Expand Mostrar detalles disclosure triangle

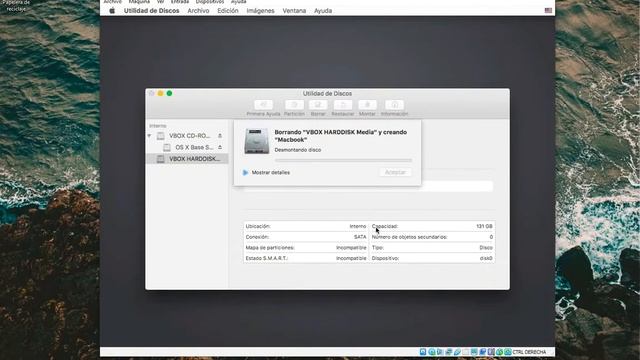pos(245,173)
